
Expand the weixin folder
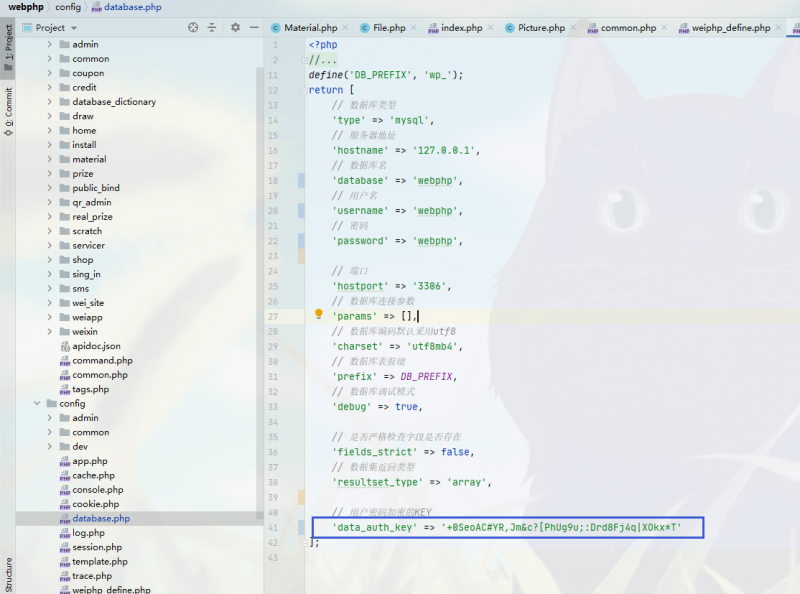pos(48,331)
